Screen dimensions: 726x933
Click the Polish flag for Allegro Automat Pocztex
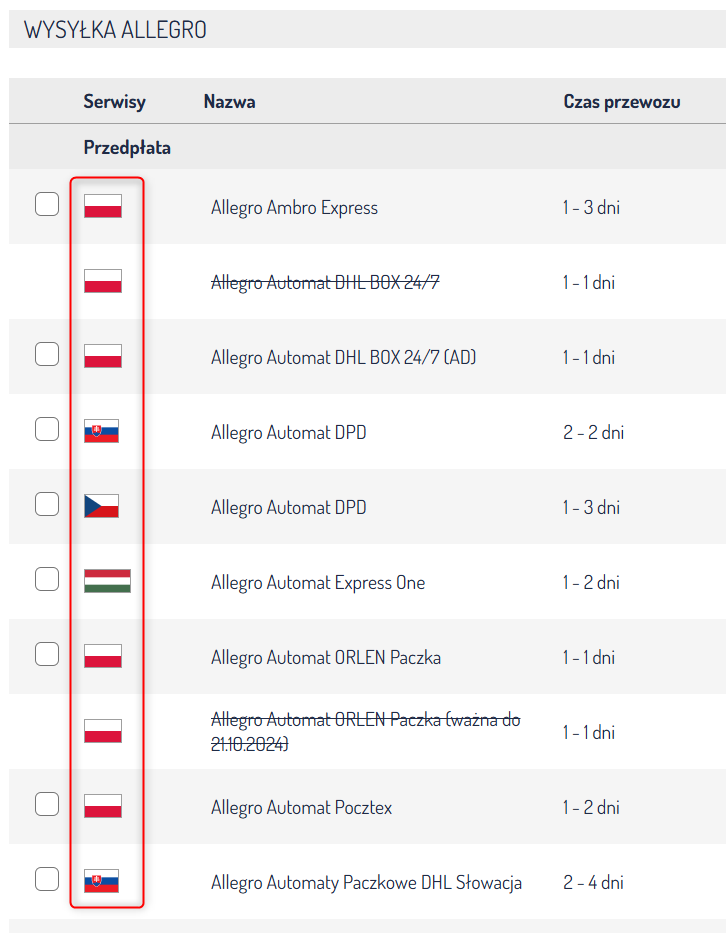(103, 806)
